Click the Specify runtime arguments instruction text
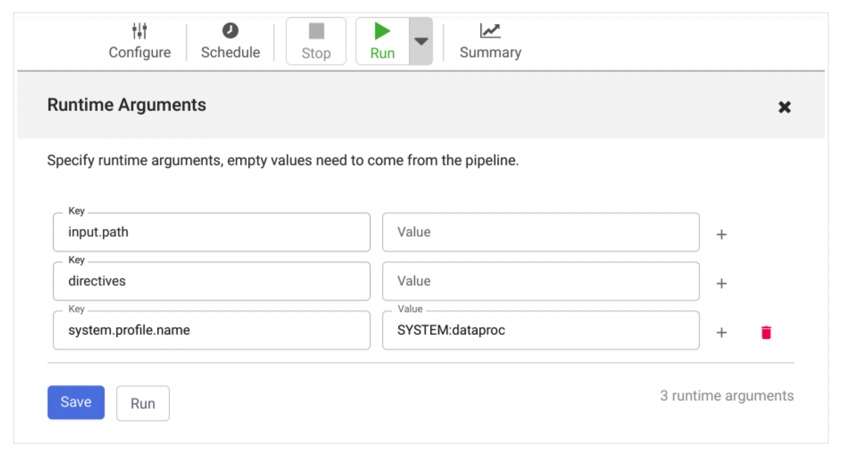This screenshot has width=841, height=449. pos(283,160)
